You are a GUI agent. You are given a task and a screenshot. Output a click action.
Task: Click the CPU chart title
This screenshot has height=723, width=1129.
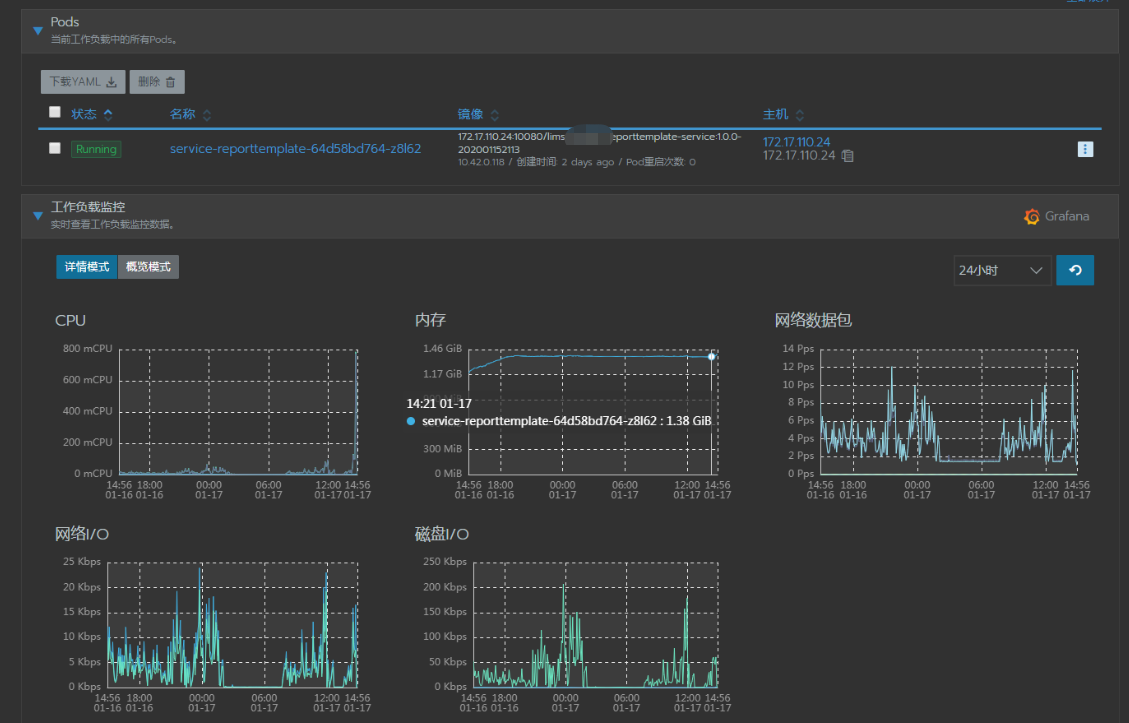pos(71,320)
